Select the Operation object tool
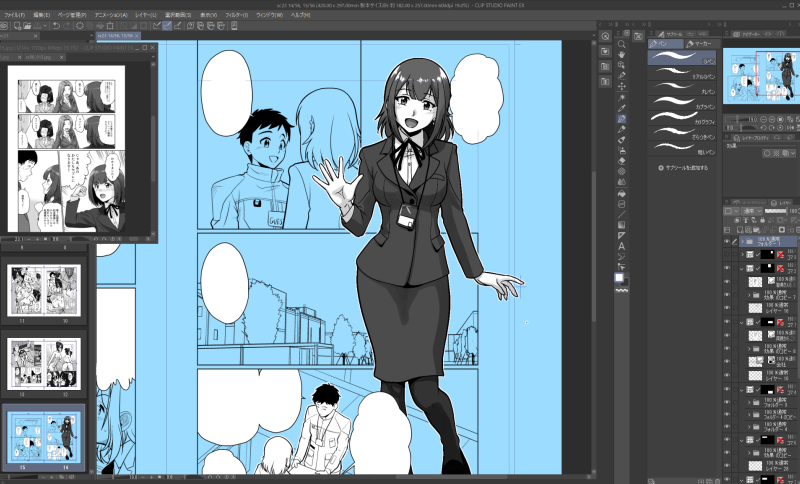Image resolution: width=800 pixels, height=484 pixels. click(x=621, y=65)
